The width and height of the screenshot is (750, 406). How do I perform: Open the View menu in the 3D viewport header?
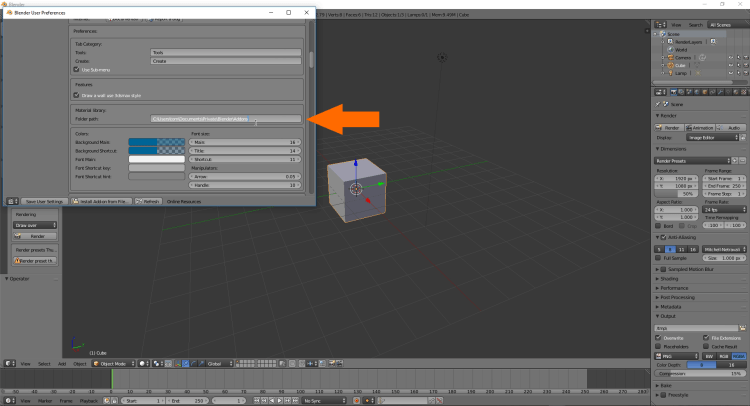click(x=26, y=363)
